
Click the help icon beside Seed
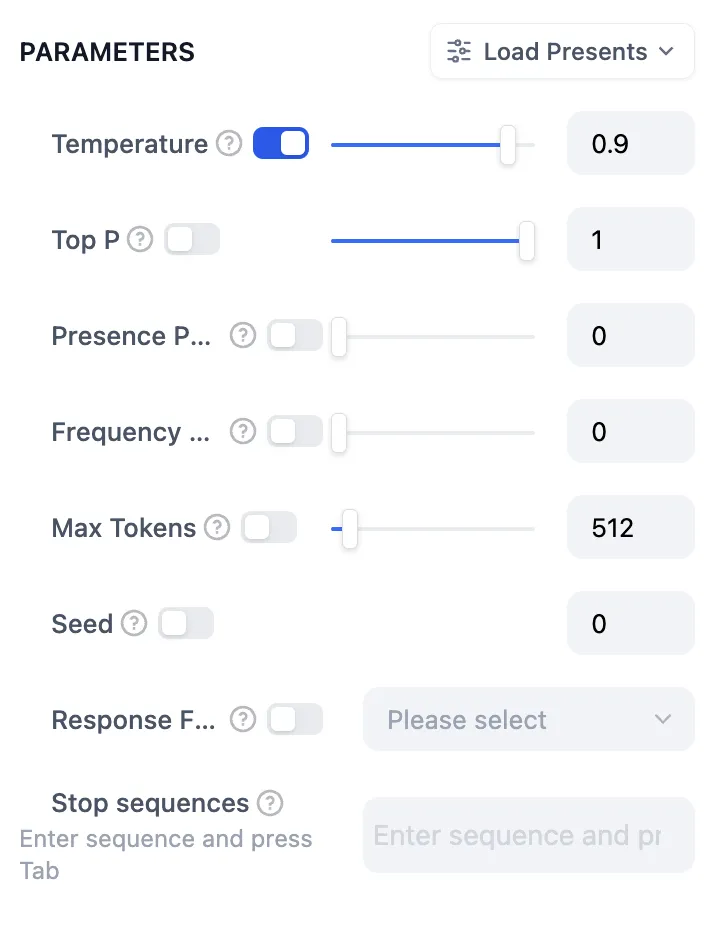134,624
